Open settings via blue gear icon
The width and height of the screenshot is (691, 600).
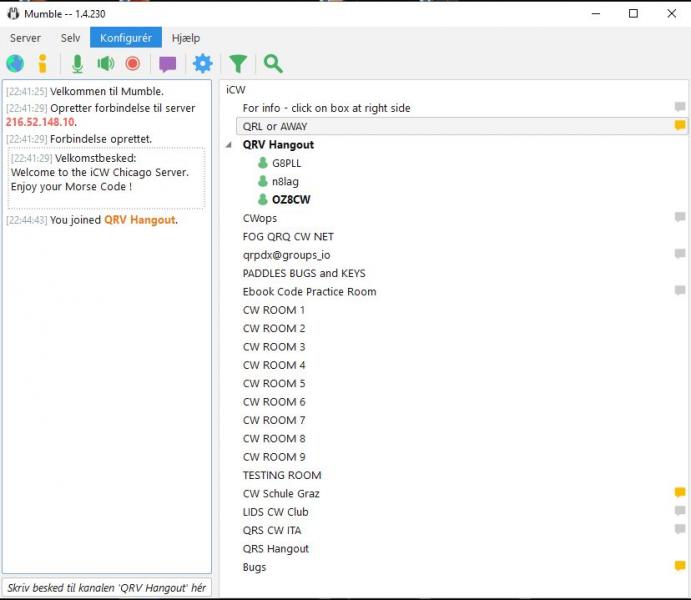coord(203,64)
